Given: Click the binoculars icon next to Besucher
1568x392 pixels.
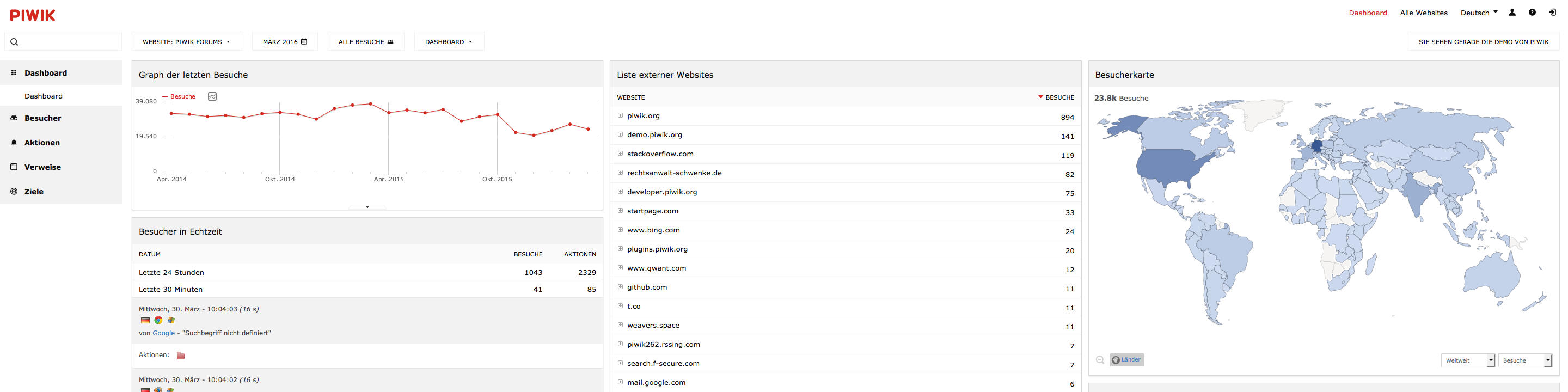Looking at the screenshot, I should coord(14,118).
